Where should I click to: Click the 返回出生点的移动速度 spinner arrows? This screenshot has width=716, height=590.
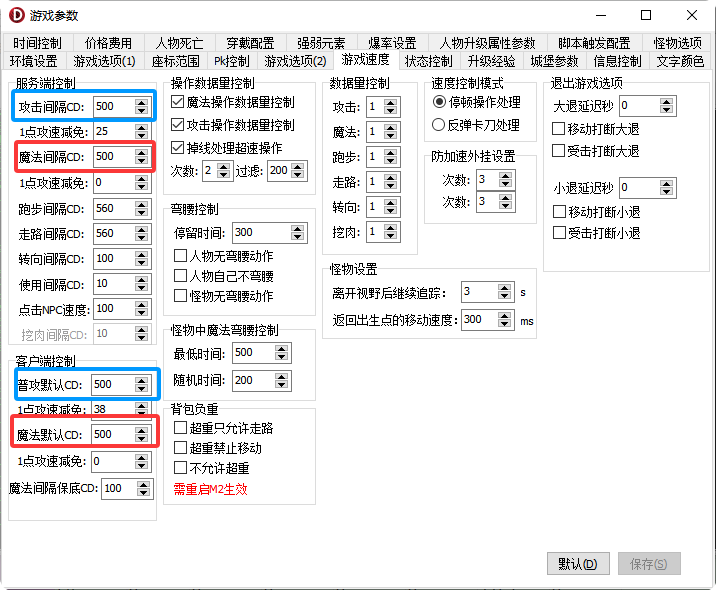coord(505,320)
